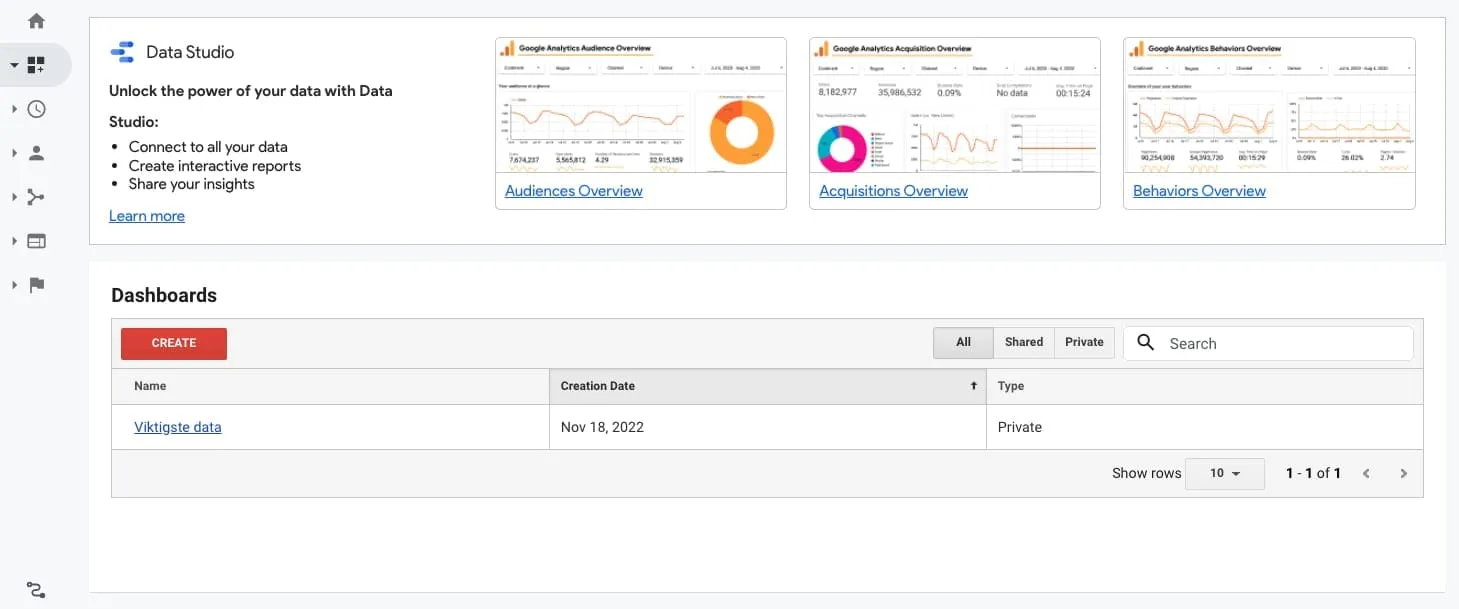Screen dimensions: 1459x609
Task: Open the Acquisition branching-arrows icon
Action: 37,197
